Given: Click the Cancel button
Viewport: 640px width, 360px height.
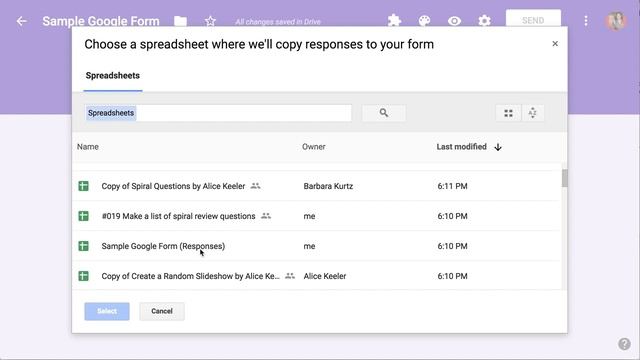Looking at the screenshot, I should tap(162, 311).
